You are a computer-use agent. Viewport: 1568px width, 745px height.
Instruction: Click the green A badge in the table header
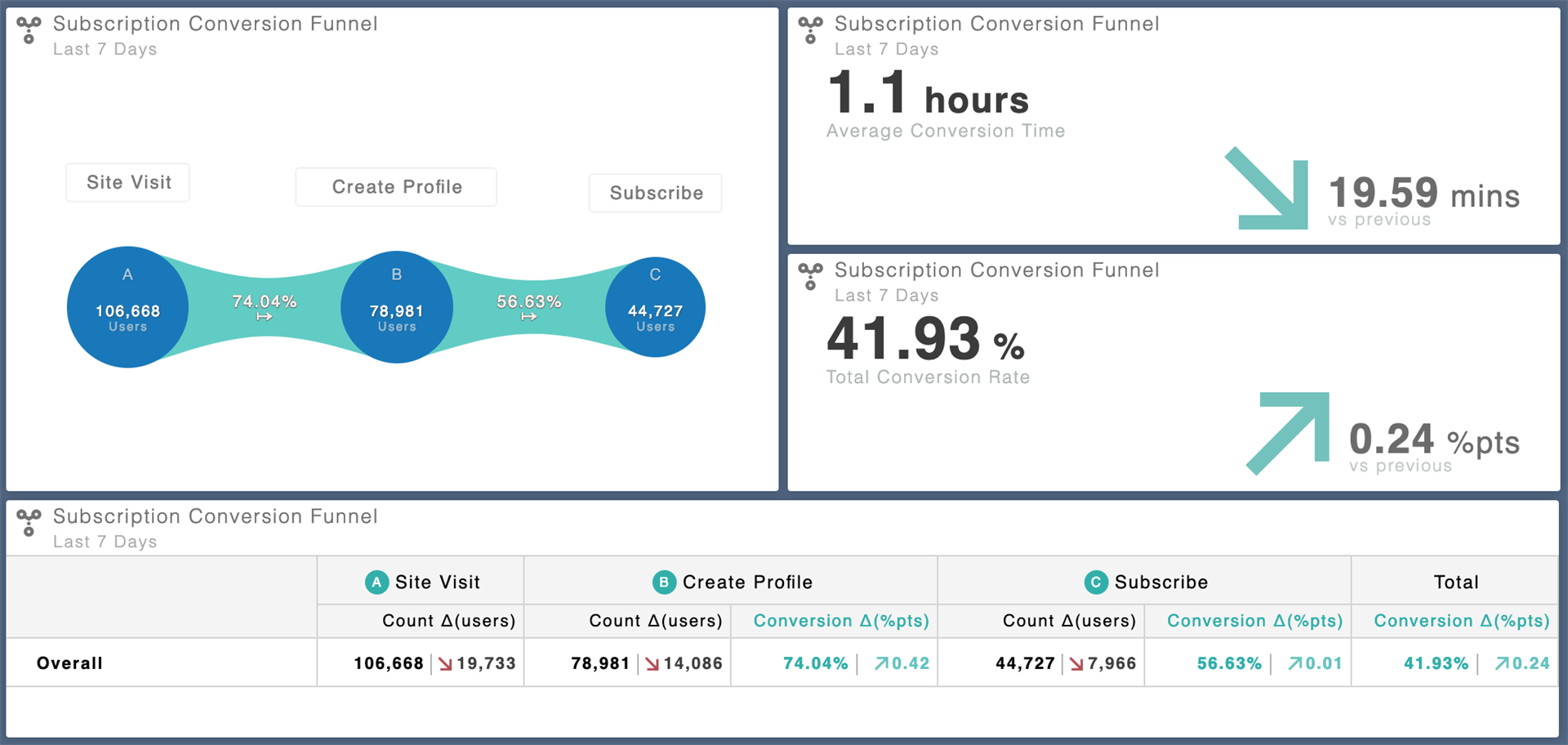click(x=376, y=582)
